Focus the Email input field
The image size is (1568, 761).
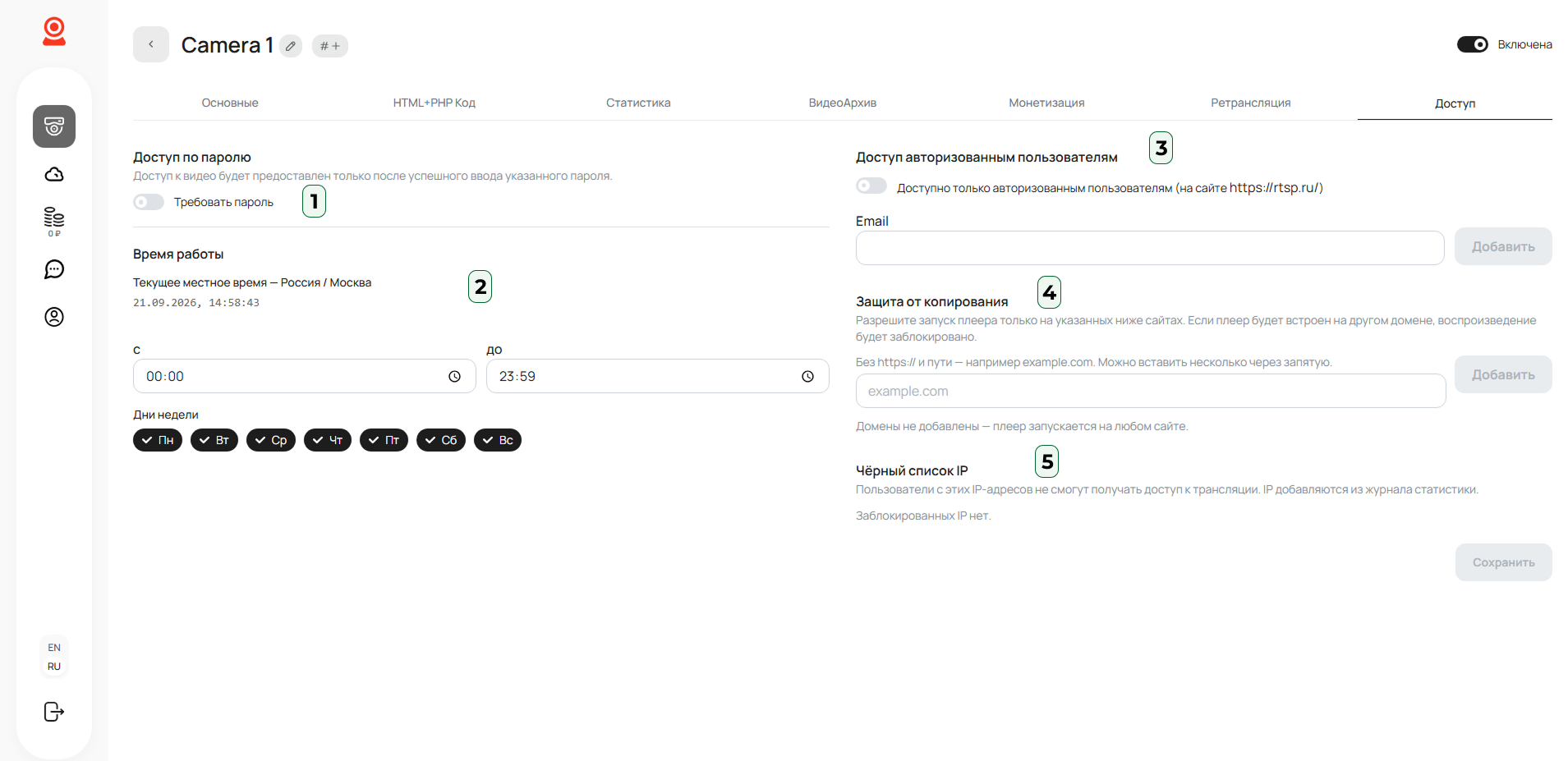pos(1150,248)
